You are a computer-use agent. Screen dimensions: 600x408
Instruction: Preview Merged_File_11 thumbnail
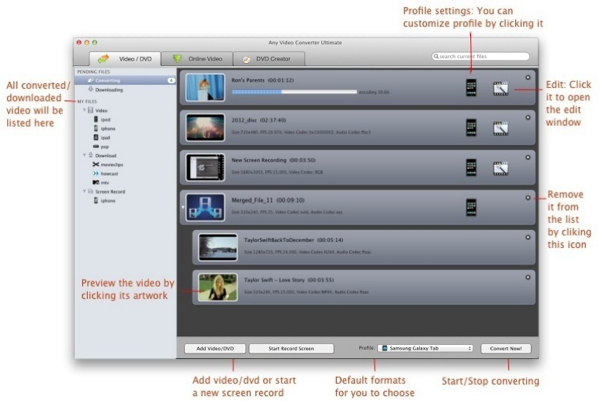[205, 207]
